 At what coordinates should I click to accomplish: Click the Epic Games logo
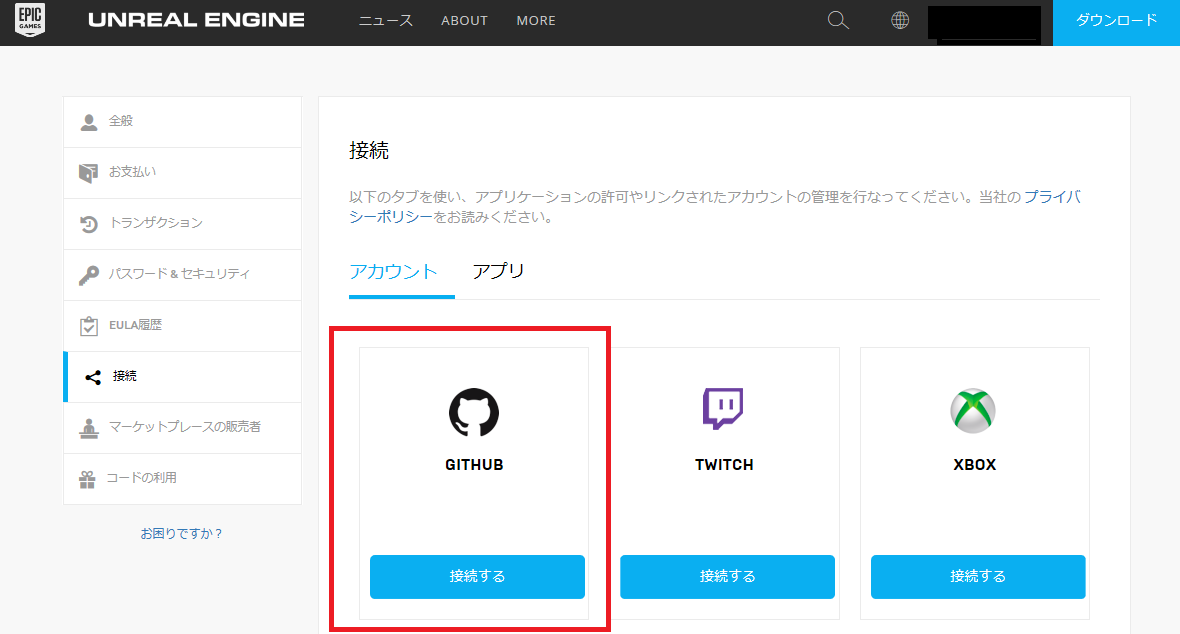point(30,20)
